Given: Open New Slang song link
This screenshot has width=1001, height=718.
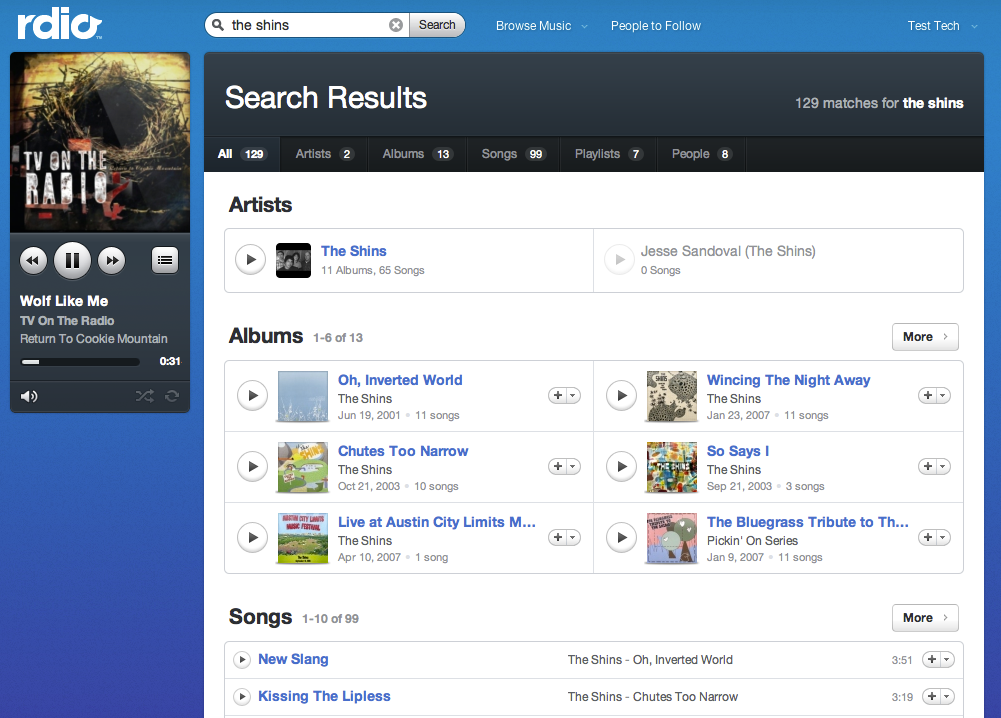Looking at the screenshot, I should tap(293, 659).
